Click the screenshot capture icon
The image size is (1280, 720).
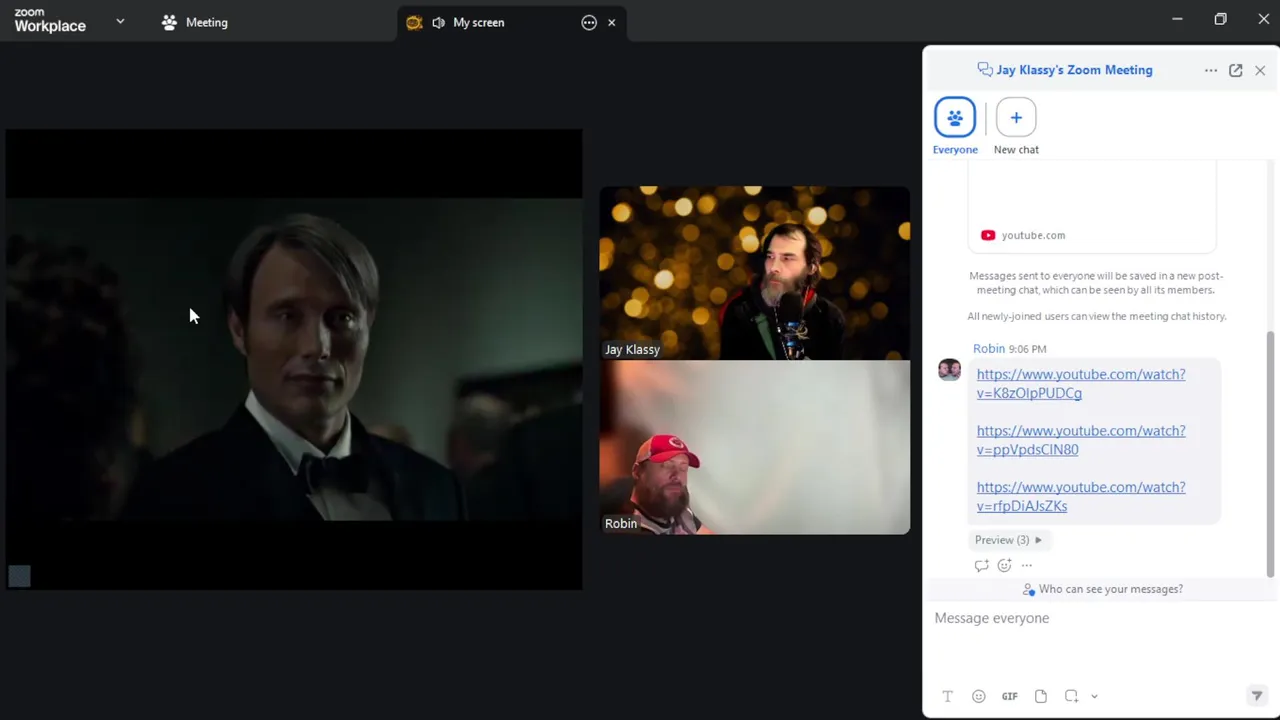pyautogui.click(x=1071, y=696)
